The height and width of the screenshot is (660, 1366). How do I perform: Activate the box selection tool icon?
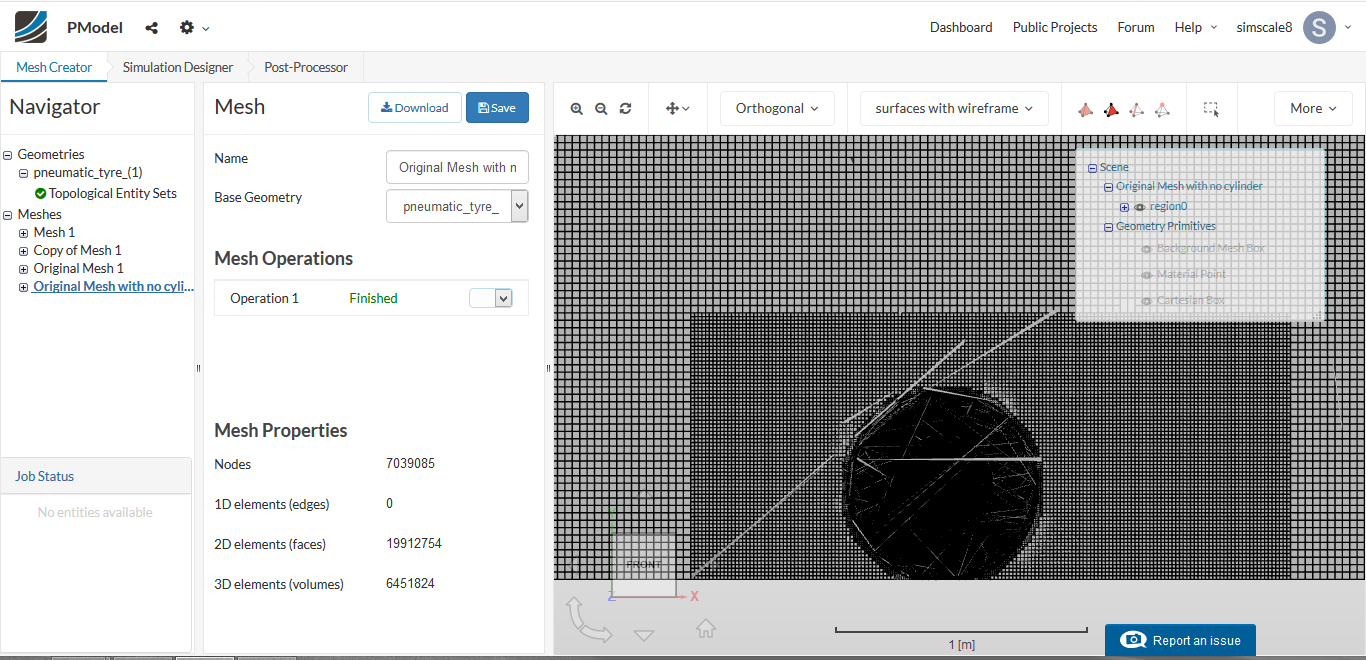point(1211,109)
